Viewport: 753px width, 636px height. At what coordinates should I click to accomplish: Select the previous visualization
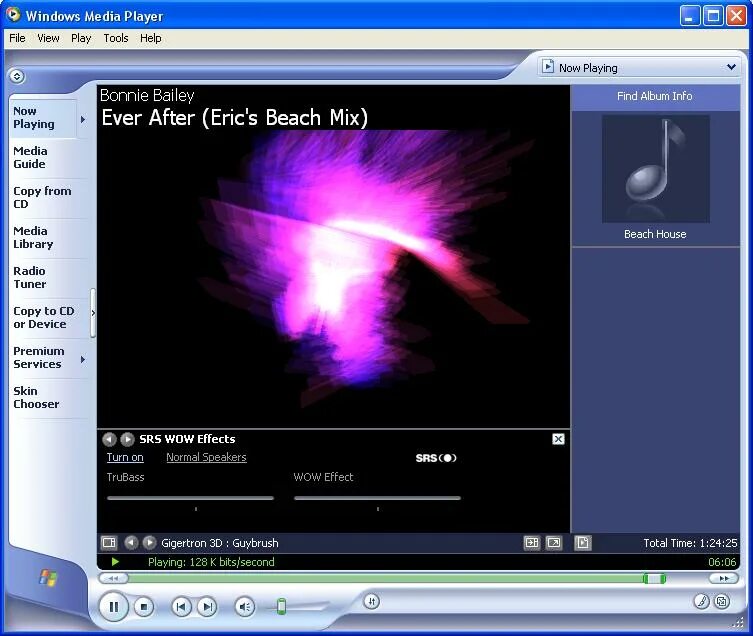tap(131, 543)
